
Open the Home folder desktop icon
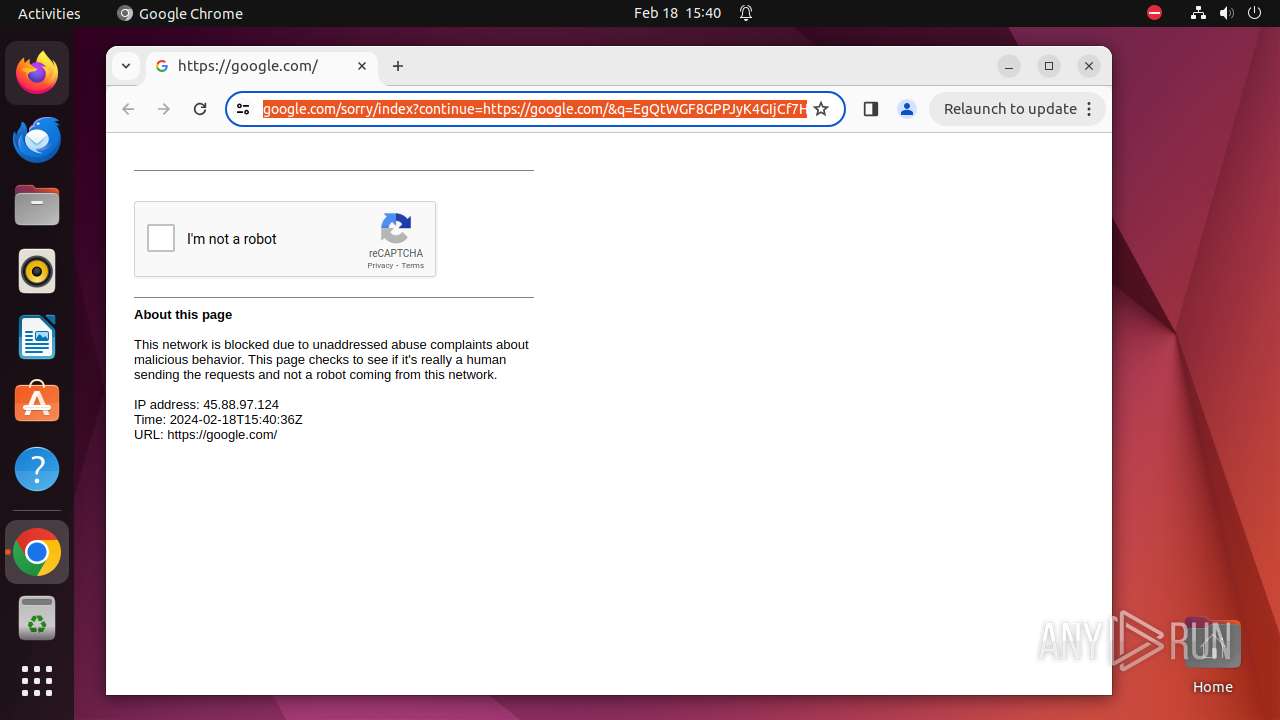click(1212, 655)
